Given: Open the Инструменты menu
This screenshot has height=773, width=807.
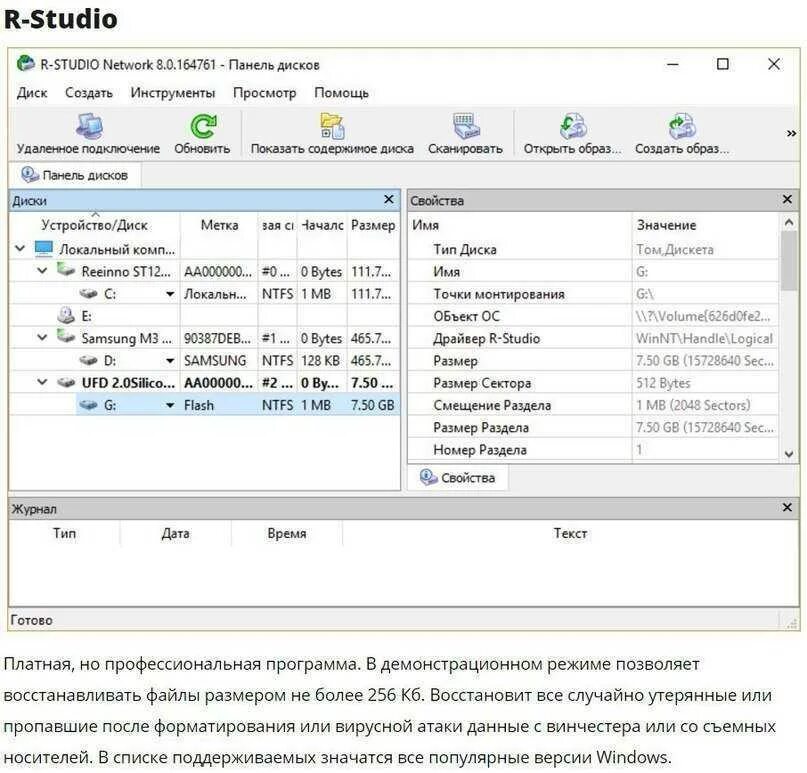Looking at the screenshot, I should (172, 93).
